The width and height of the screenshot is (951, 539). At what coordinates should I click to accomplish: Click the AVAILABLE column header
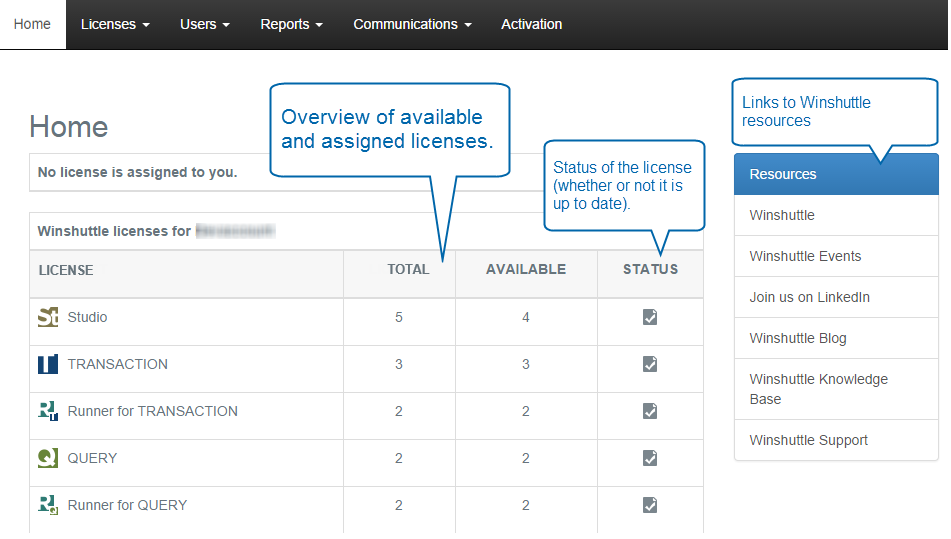(526, 269)
